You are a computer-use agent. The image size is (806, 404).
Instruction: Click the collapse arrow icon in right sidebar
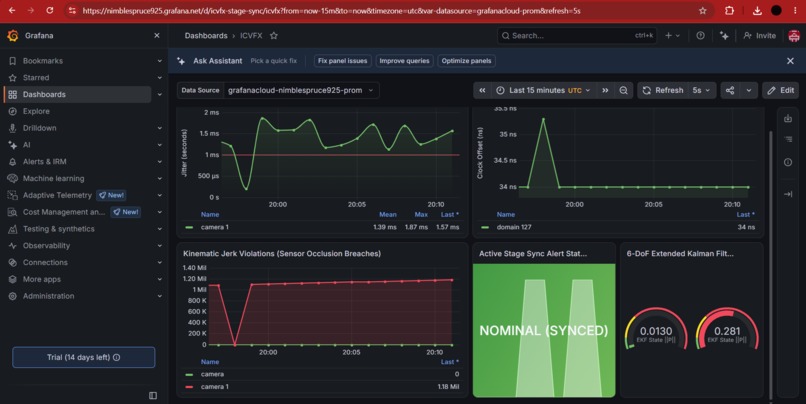[787, 194]
